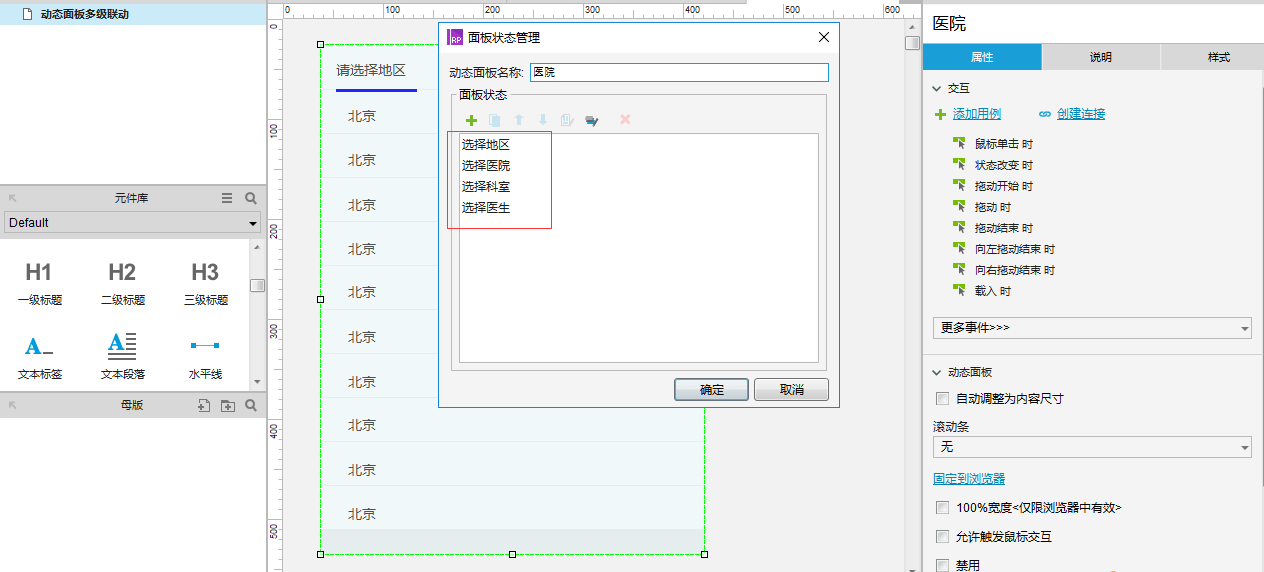Click the page icon of 动态面板多级联动
This screenshot has width=1264, height=572.
tap(28, 14)
